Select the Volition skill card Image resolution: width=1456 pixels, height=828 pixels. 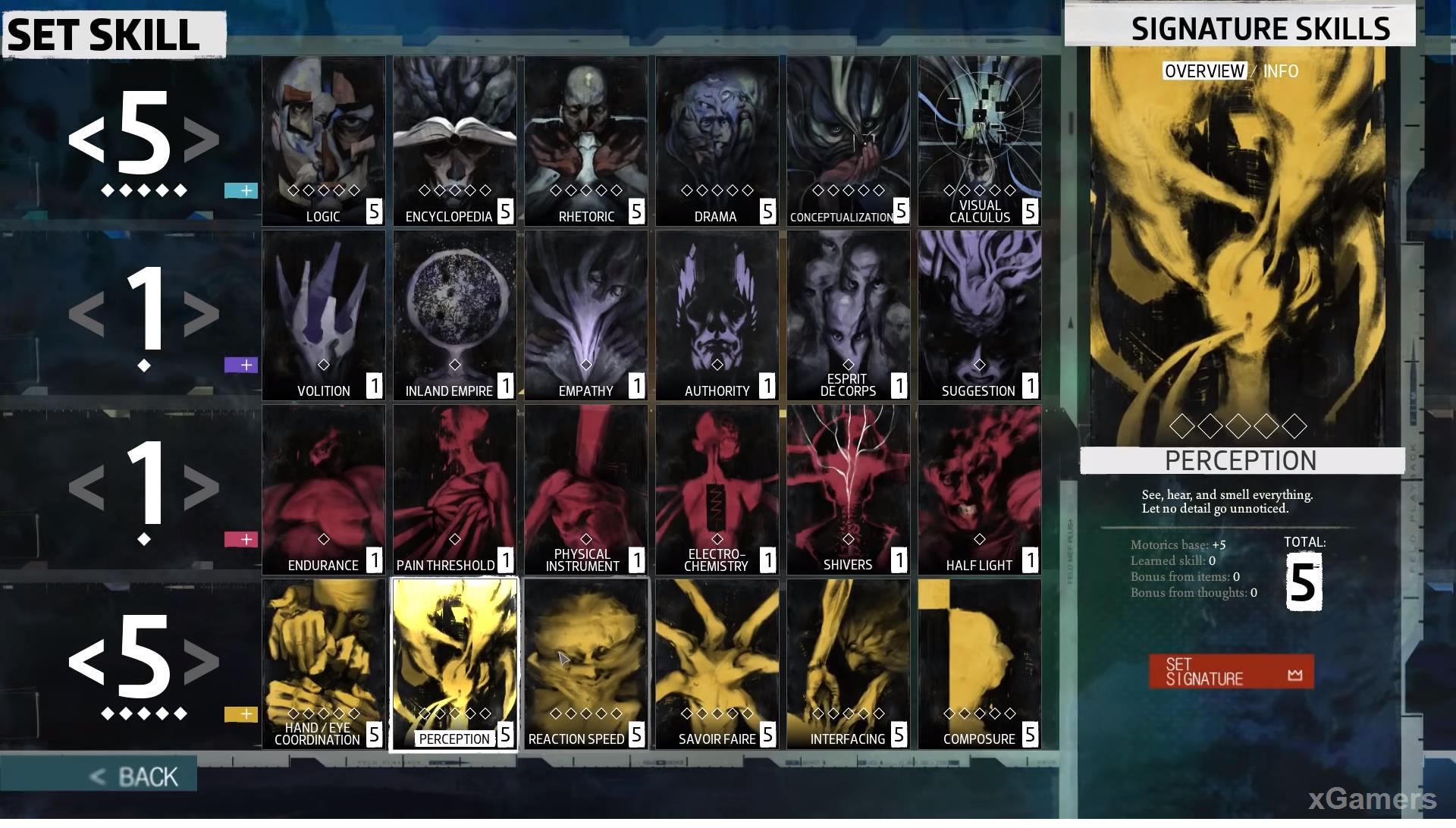click(324, 315)
